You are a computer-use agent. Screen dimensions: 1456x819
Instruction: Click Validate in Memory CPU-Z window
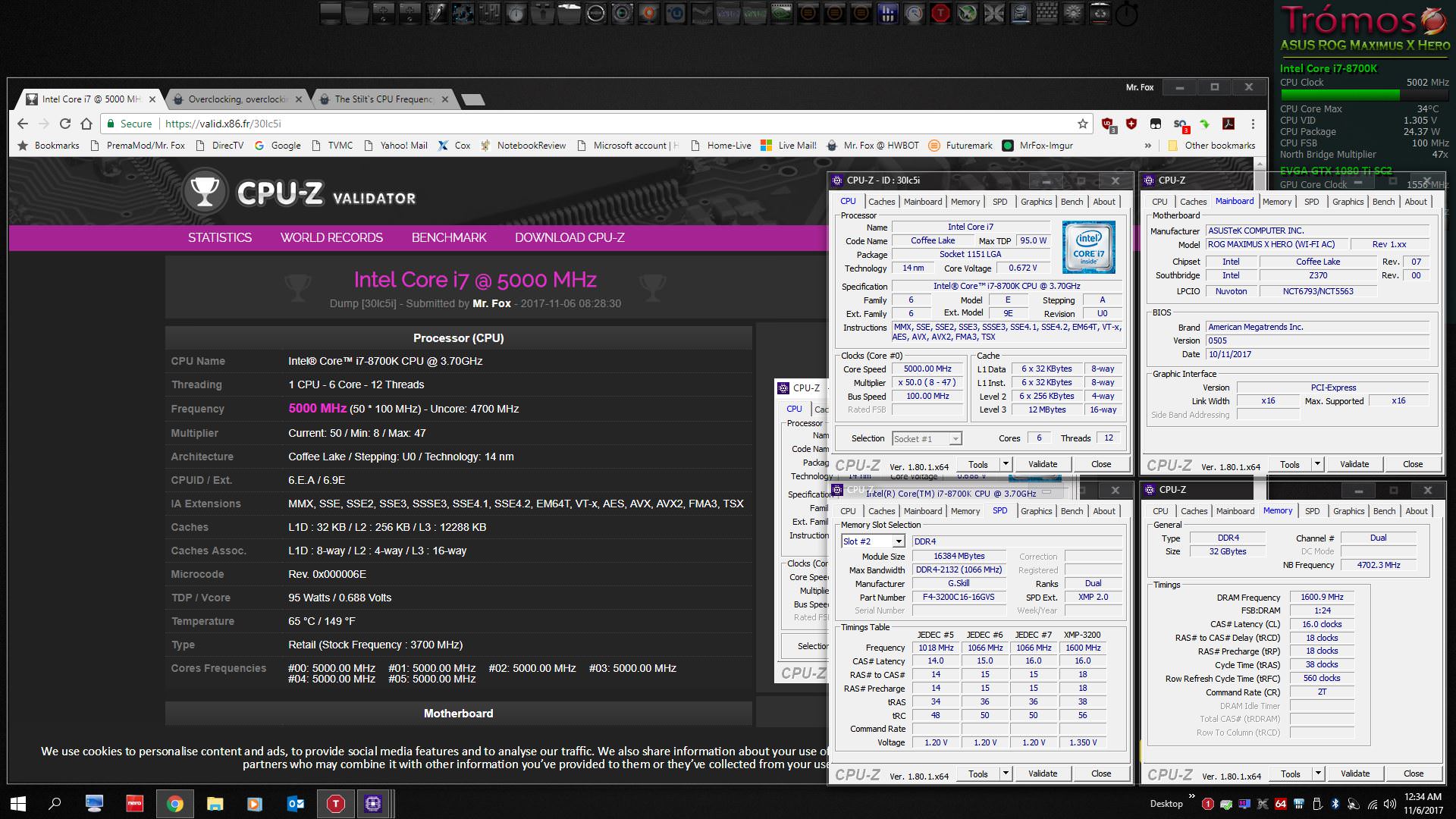pyautogui.click(x=1355, y=773)
